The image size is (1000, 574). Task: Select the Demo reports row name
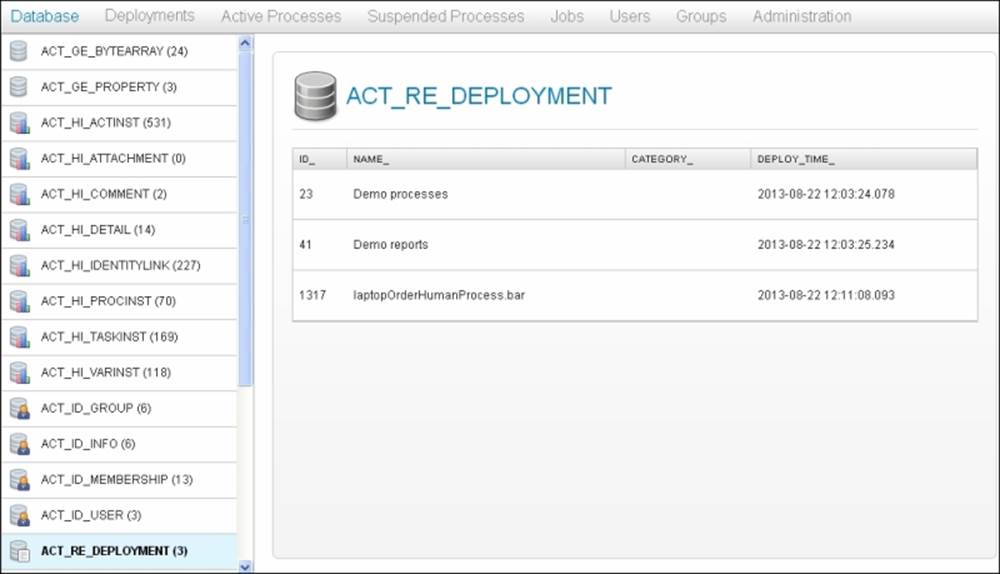tap(390, 244)
